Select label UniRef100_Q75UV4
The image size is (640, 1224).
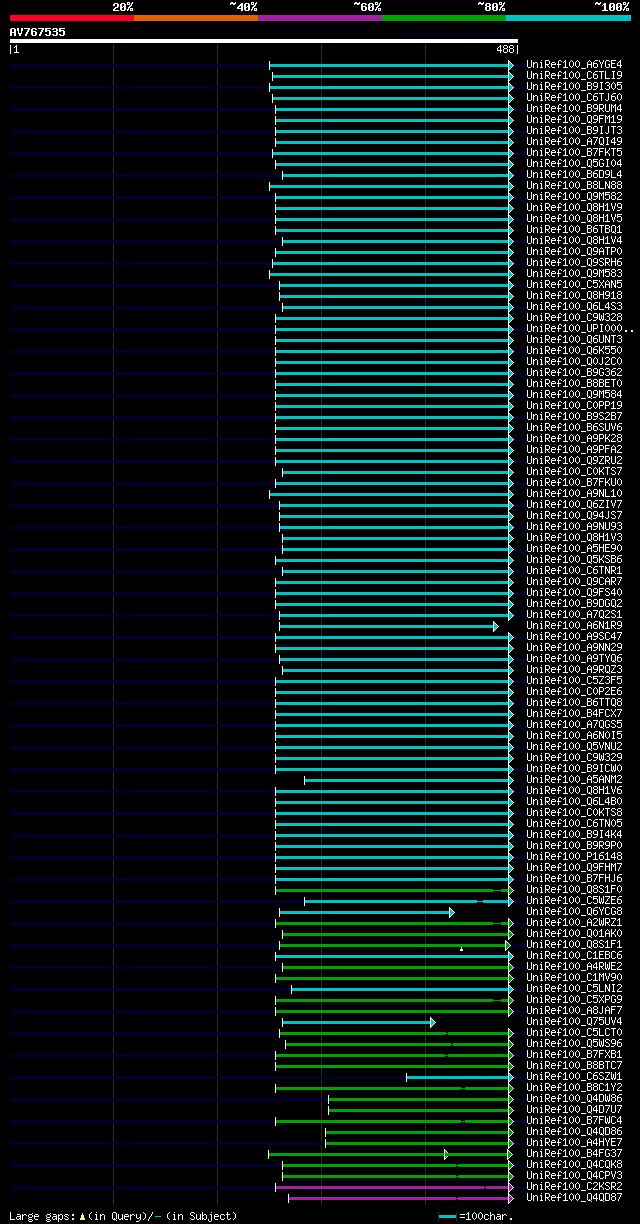point(574,1021)
